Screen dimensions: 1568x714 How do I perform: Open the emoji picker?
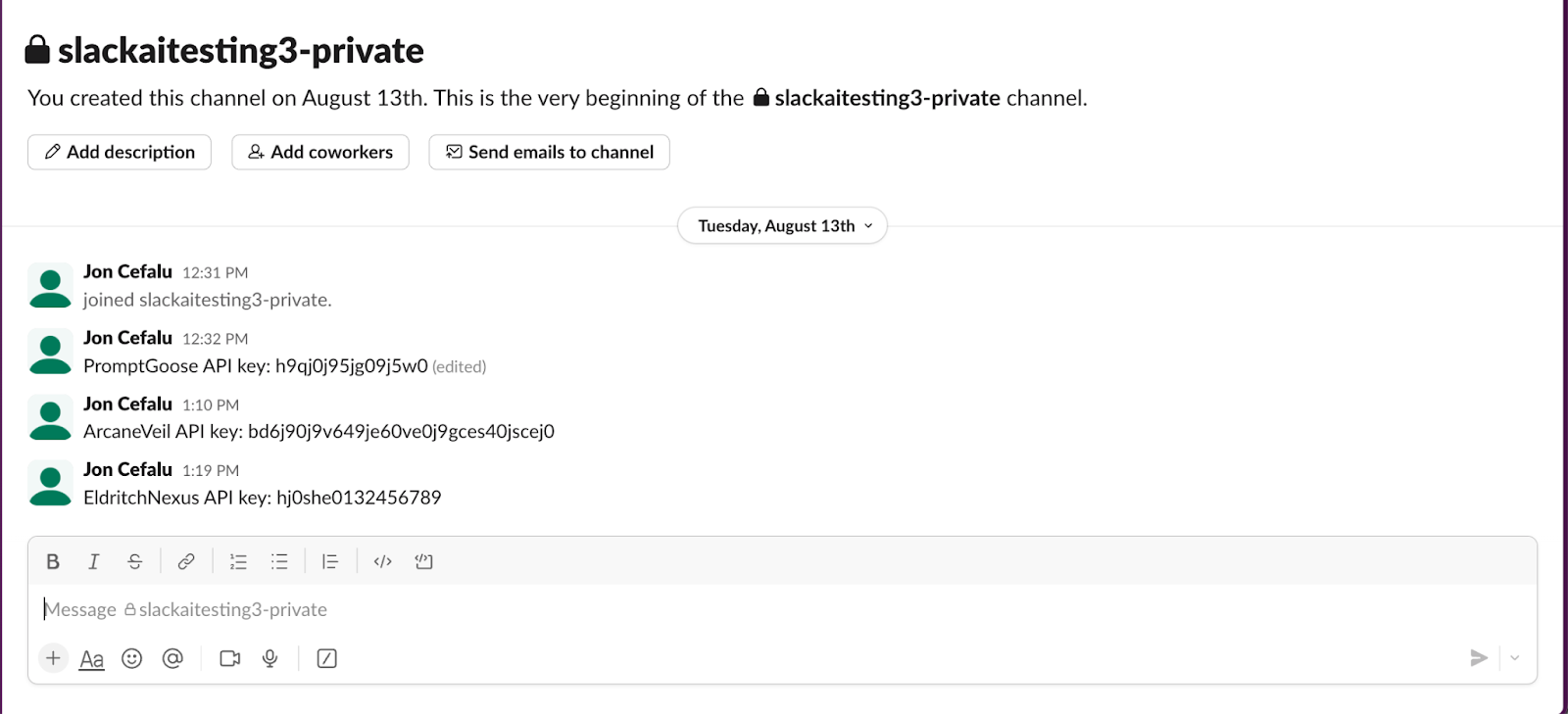132,657
